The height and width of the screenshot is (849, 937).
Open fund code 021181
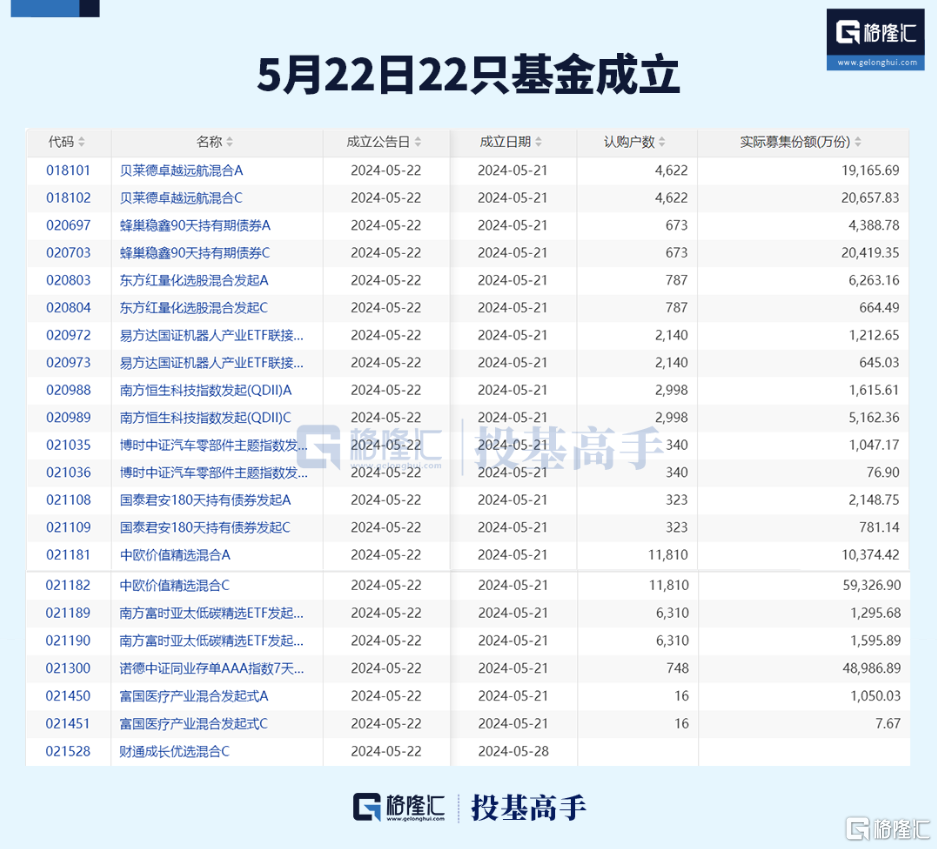pyautogui.click(x=68, y=555)
